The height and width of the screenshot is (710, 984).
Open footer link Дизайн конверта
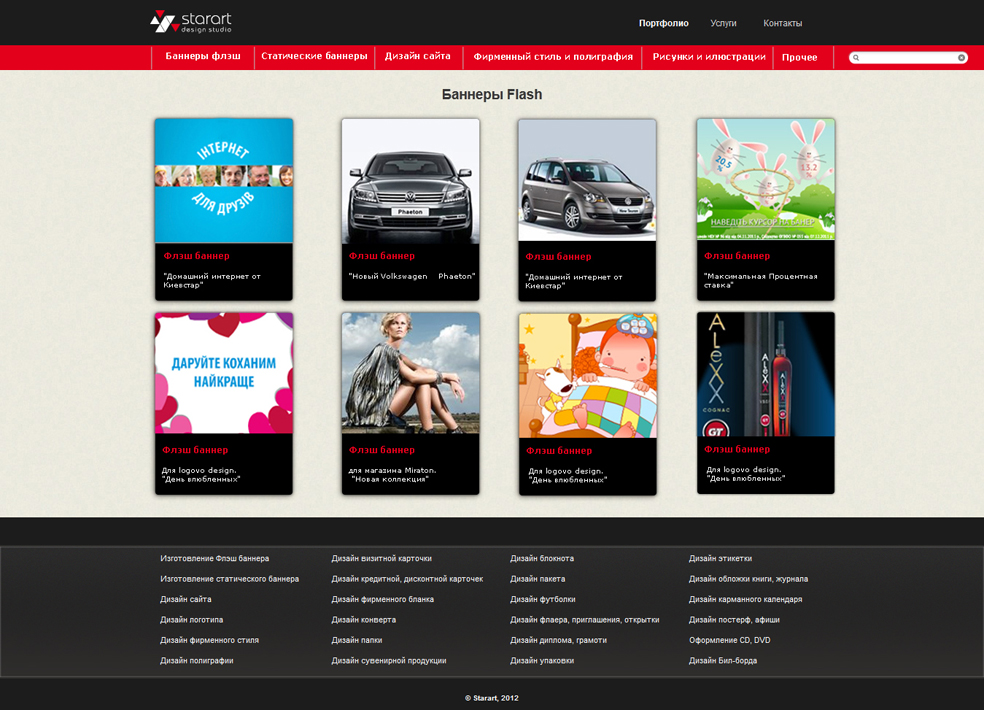[364, 620]
